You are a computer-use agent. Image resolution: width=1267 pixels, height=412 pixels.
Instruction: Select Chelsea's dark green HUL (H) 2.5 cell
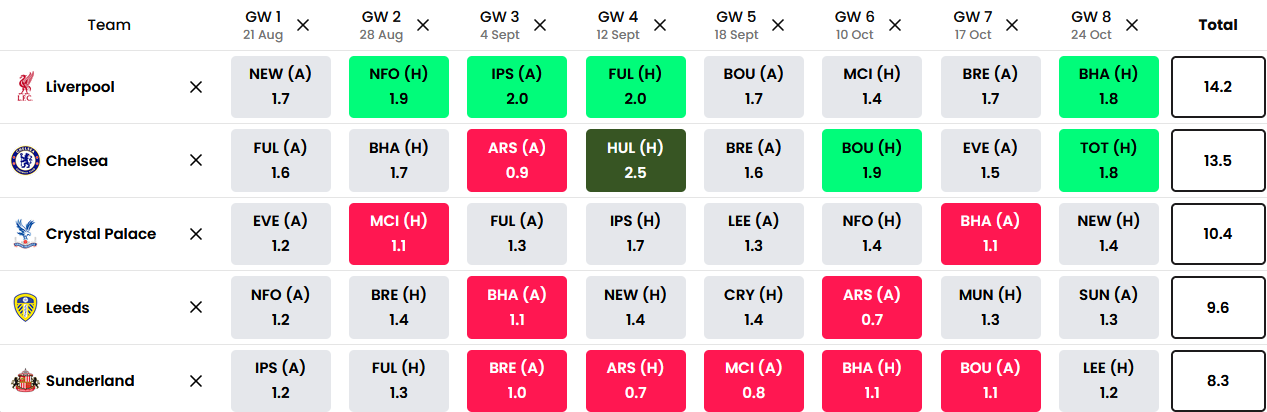point(636,160)
